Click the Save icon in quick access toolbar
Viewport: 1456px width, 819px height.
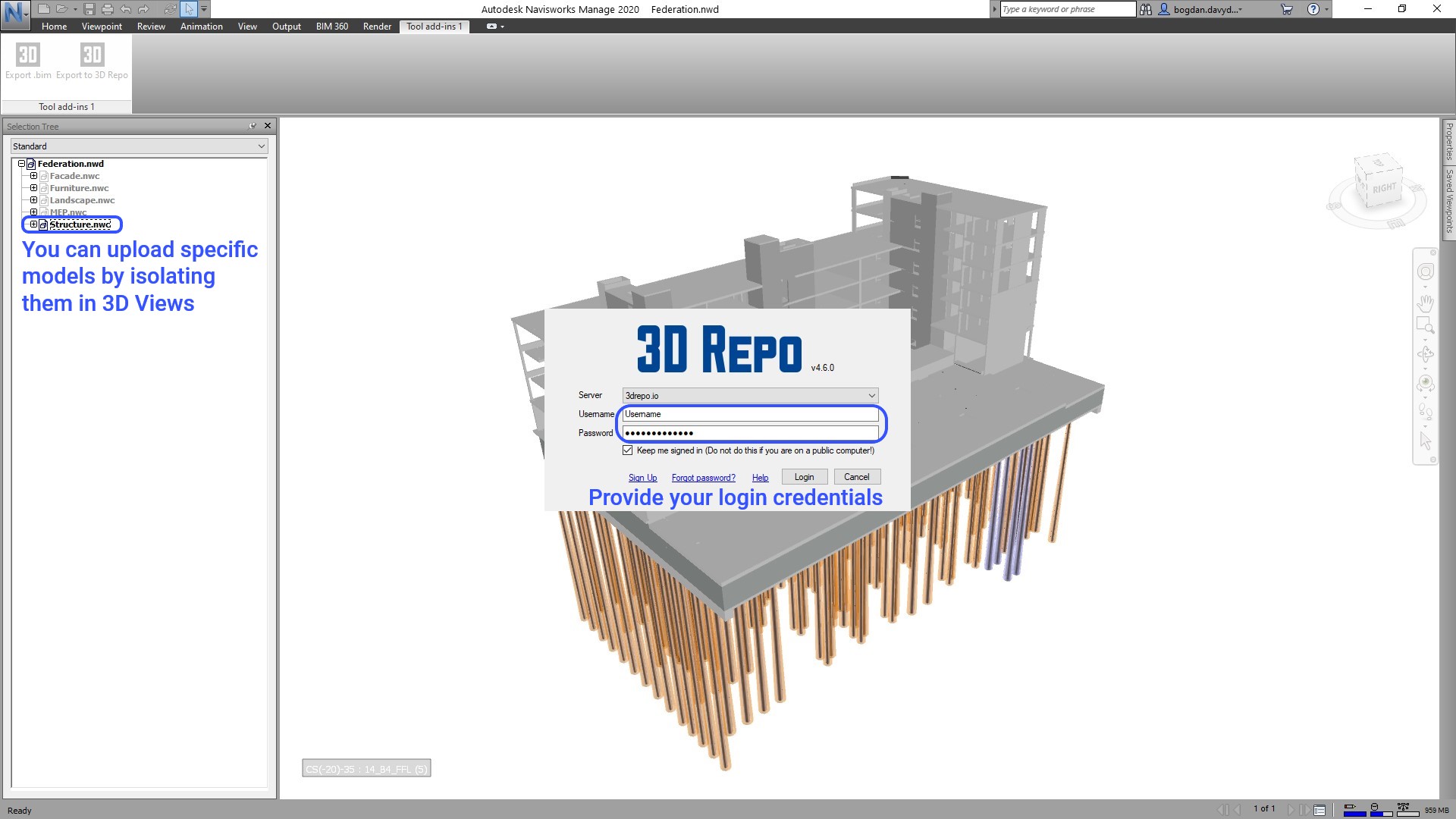click(89, 9)
